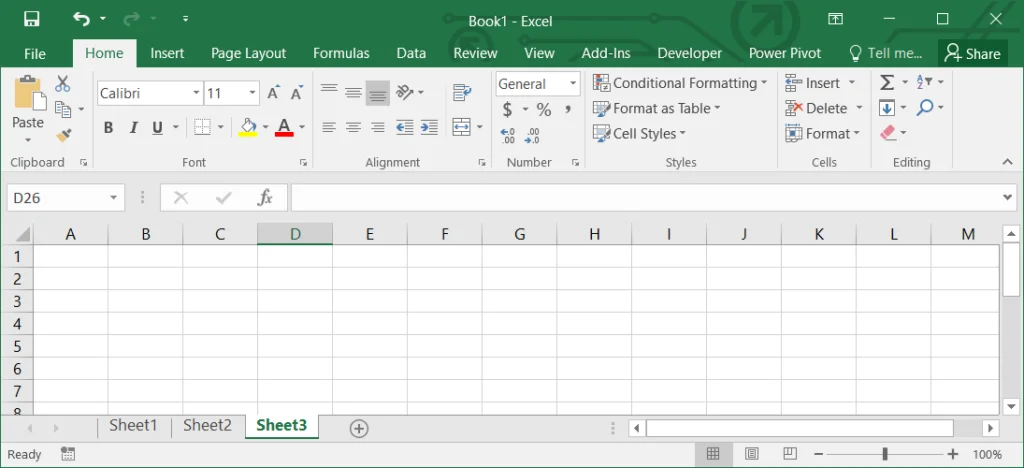Click Decrease Decimal icon
Viewport: 1024px width, 468px height.
(x=532, y=135)
